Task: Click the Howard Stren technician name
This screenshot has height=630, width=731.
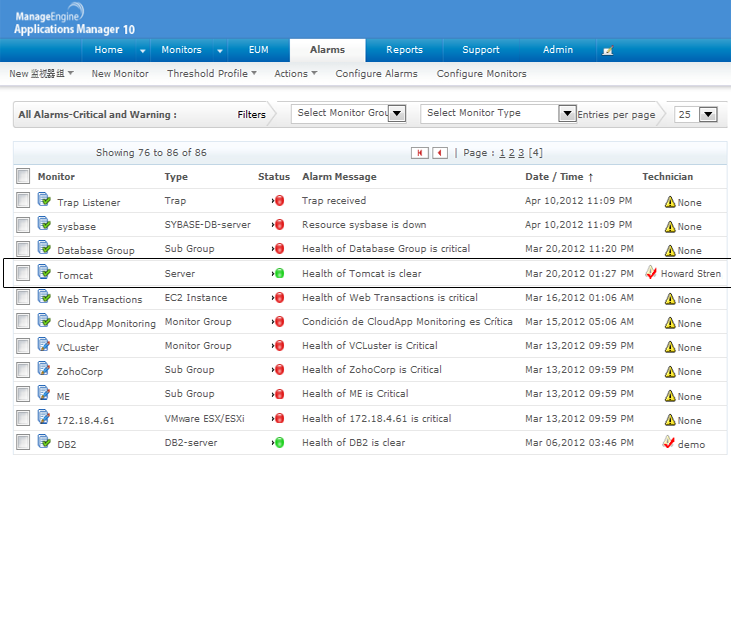Action: point(690,274)
